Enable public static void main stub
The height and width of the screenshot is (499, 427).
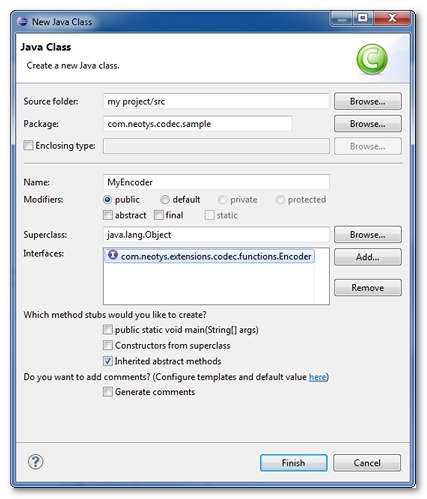point(108,330)
